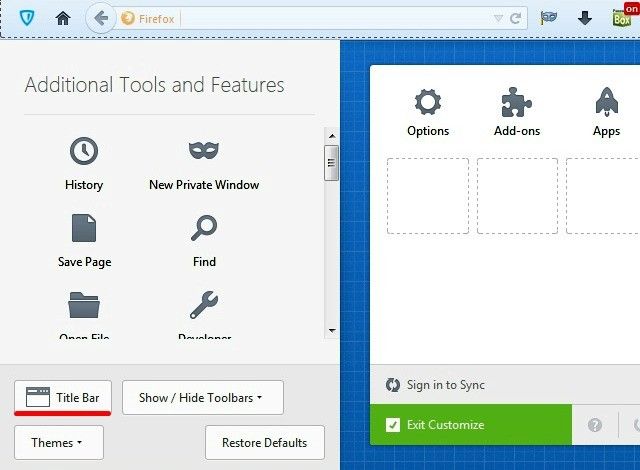Click the private mask icon in toolbar
This screenshot has height=470, width=640.
(x=549, y=18)
